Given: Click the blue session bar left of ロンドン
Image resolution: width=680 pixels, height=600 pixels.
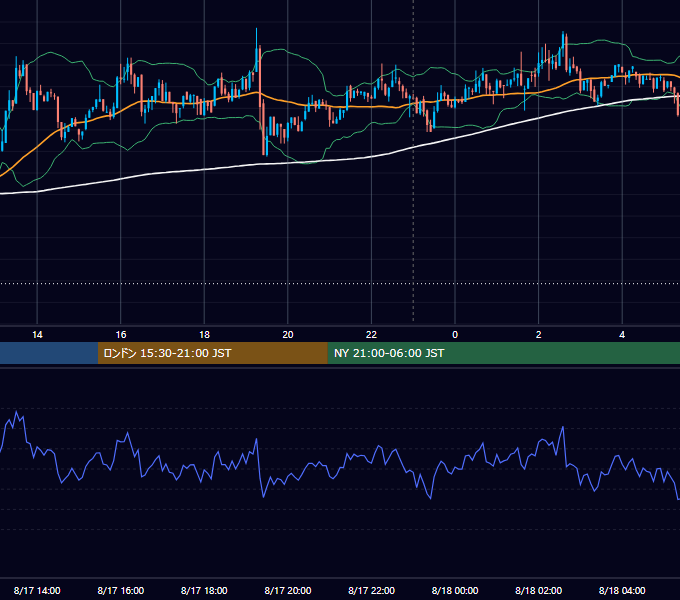Looking at the screenshot, I should pyautogui.click(x=49, y=353).
